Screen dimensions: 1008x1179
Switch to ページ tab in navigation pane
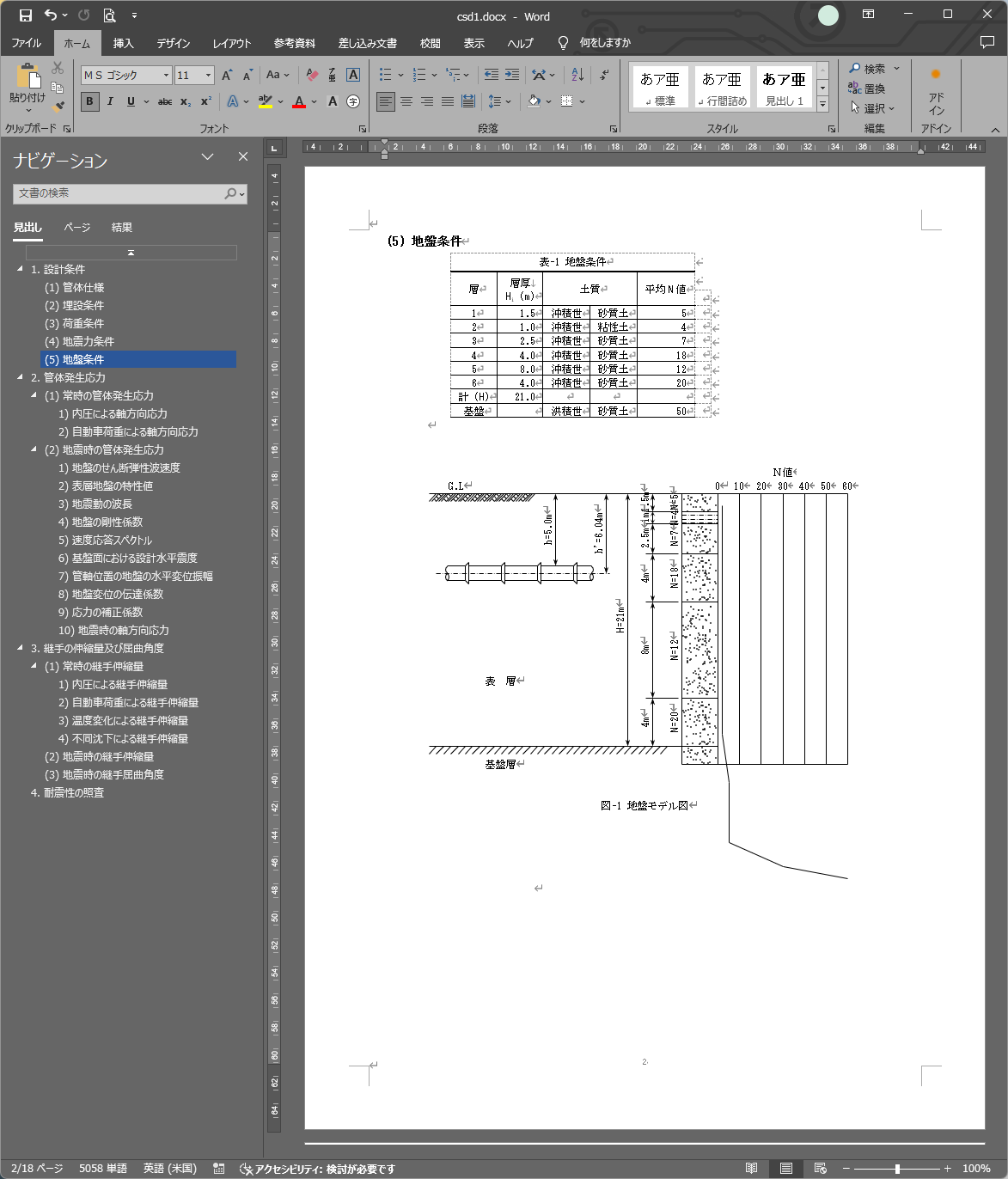76,228
